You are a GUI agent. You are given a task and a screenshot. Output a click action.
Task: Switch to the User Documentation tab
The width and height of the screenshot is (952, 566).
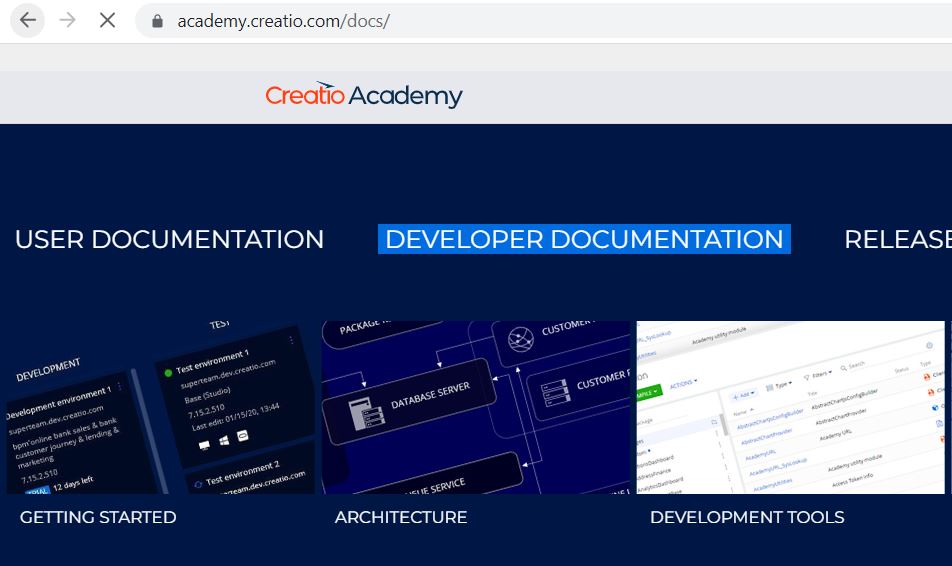click(169, 239)
